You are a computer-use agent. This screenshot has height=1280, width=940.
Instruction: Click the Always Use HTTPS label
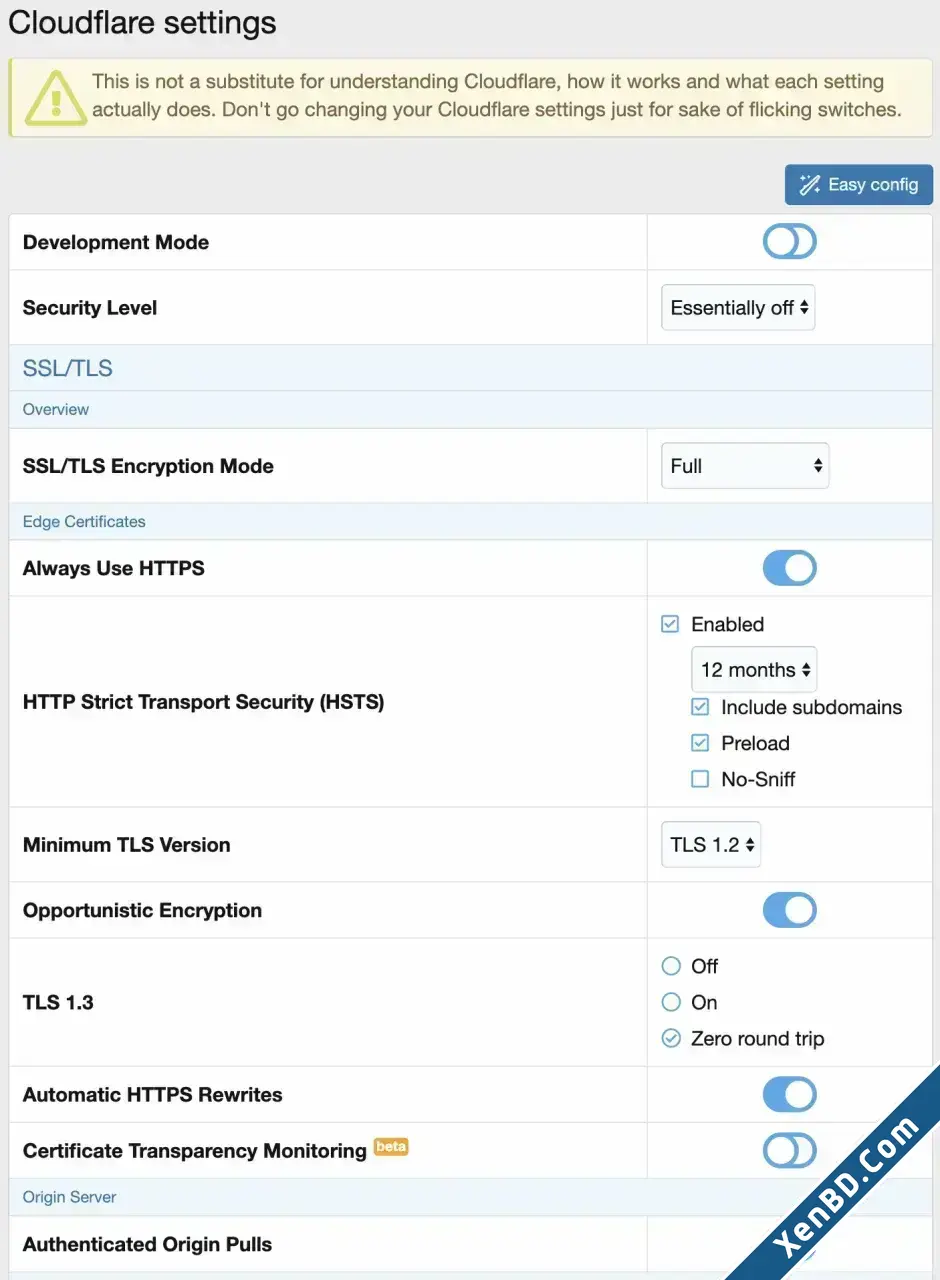coord(114,568)
